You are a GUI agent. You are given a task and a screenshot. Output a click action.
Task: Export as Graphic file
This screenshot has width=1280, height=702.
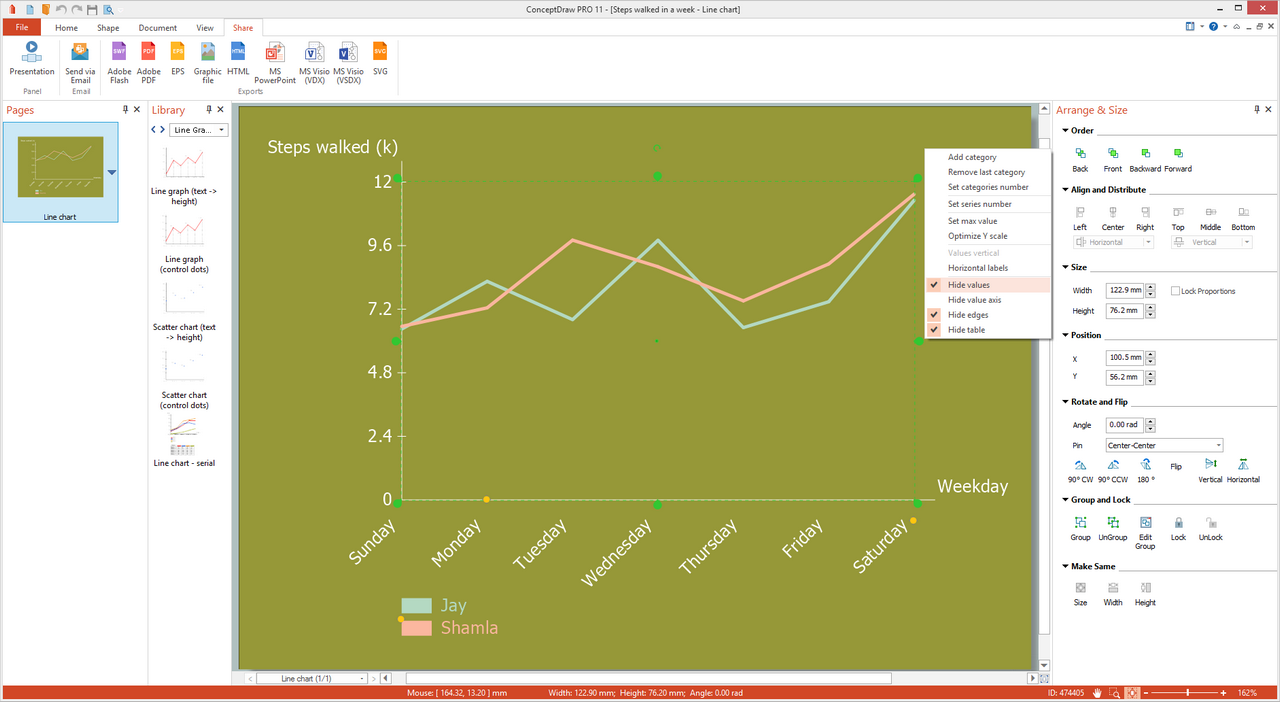pyautogui.click(x=207, y=62)
